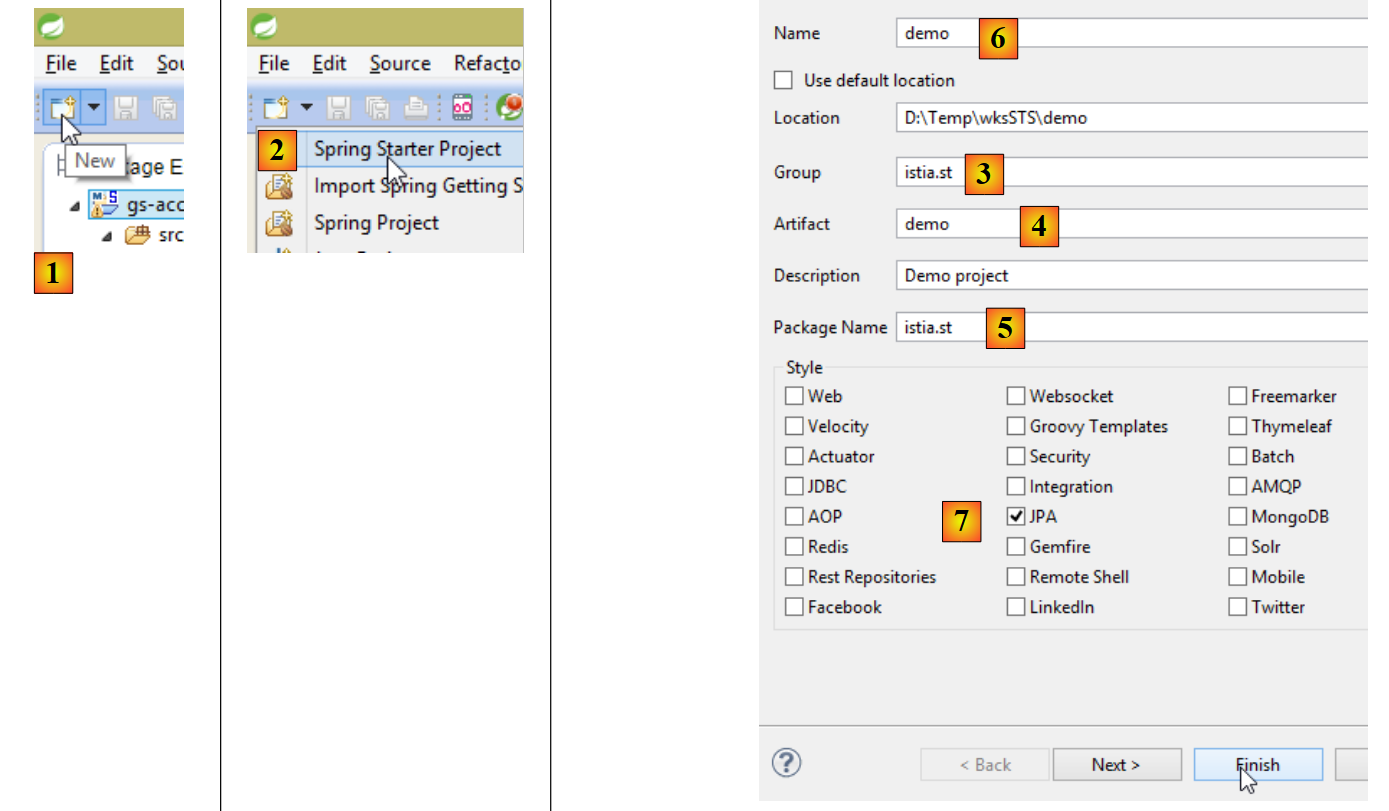Click the src package folder icon
1389x811 pixels.
[137, 236]
